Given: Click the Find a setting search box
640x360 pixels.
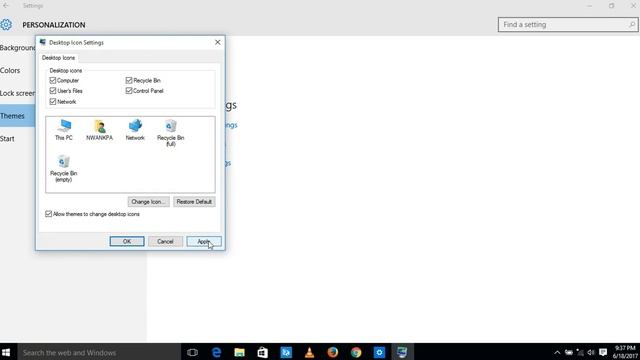Looking at the screenshot, I should (568, 24).
